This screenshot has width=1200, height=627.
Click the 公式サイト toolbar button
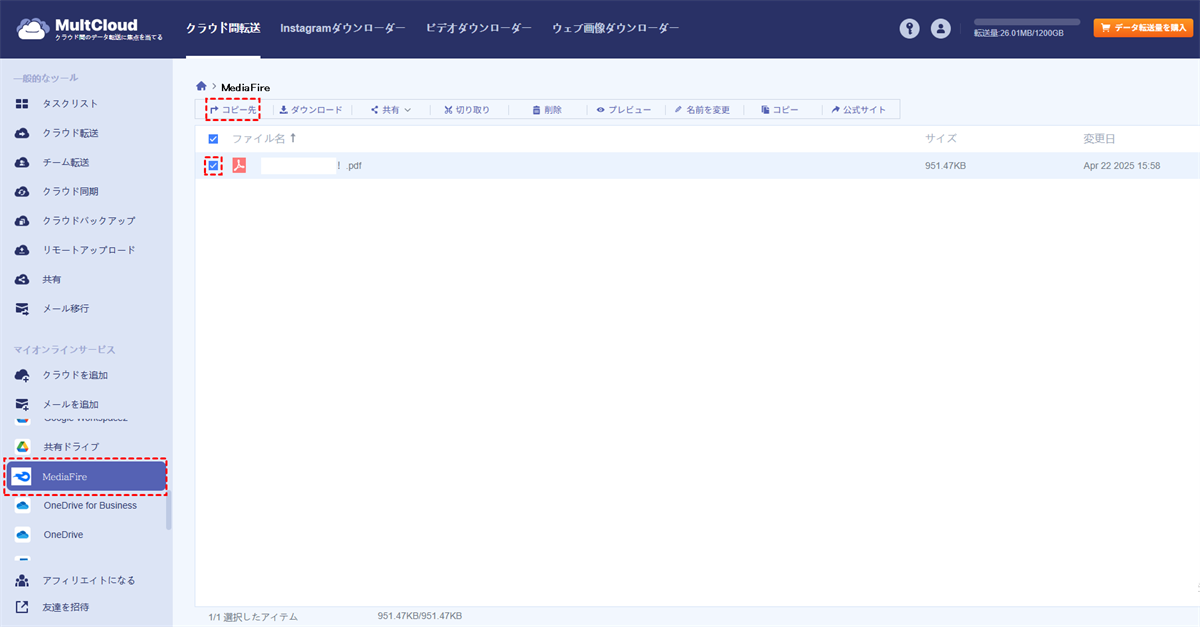(858, 110)
